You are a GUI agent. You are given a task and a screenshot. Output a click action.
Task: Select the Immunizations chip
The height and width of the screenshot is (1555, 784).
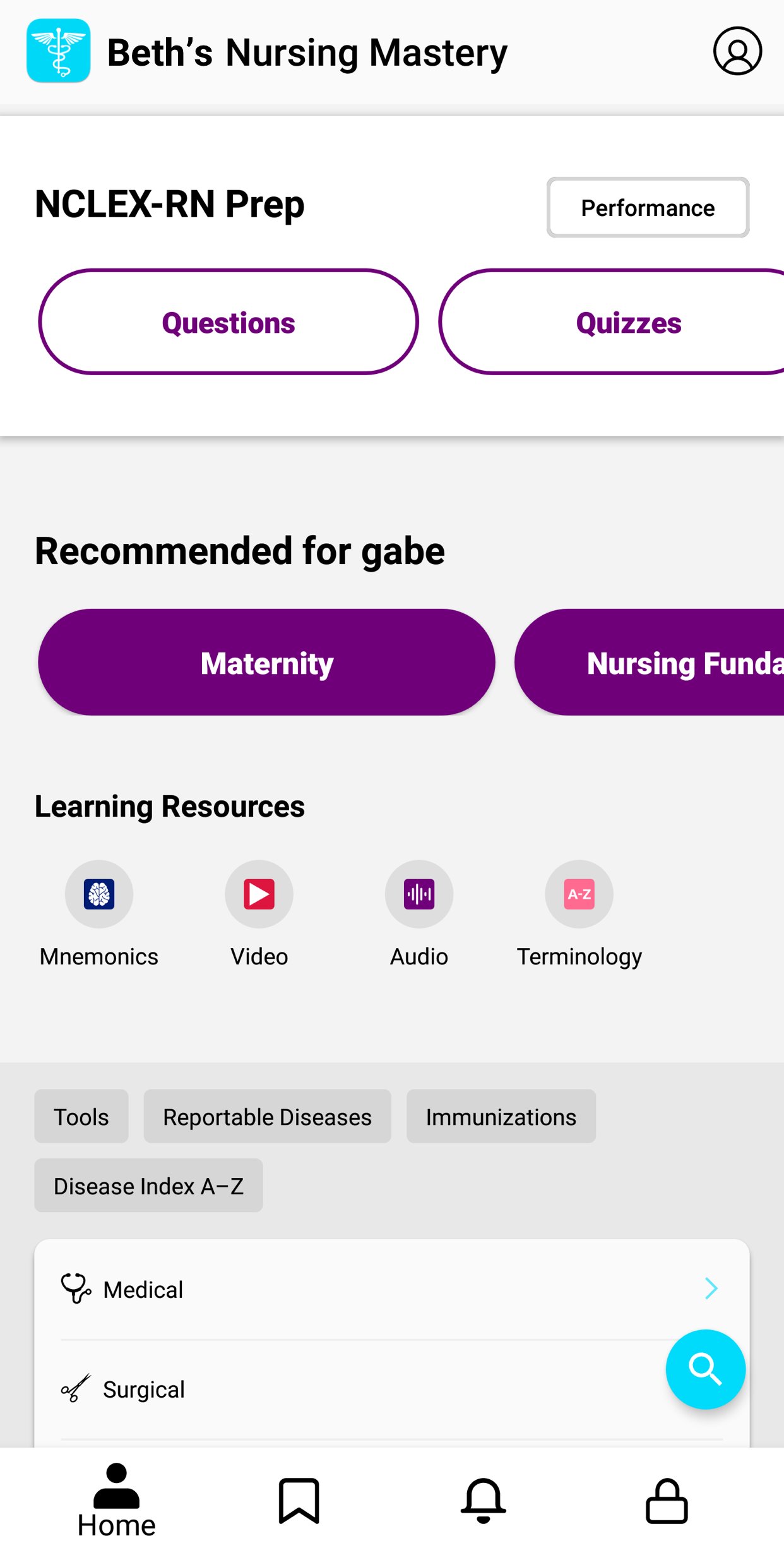point(501,1117)
